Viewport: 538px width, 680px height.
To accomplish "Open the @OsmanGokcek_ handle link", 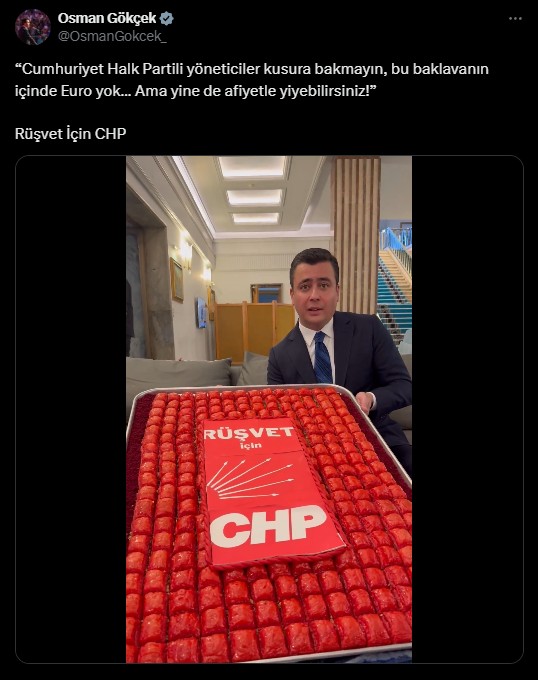I will (x=112, y=36).
